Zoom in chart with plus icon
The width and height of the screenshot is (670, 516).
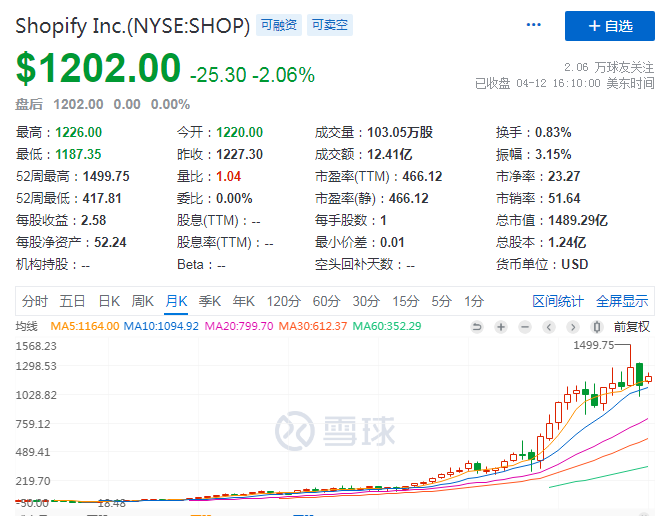[500, 326]
